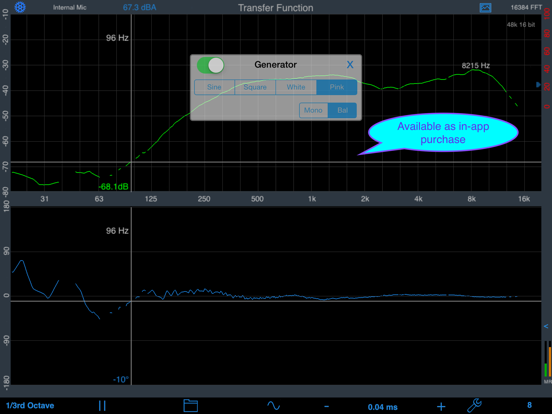Tap the 48k 16 bit format label
The height and width of the screenshot is (414, 552).
click(x=521, y=25)
